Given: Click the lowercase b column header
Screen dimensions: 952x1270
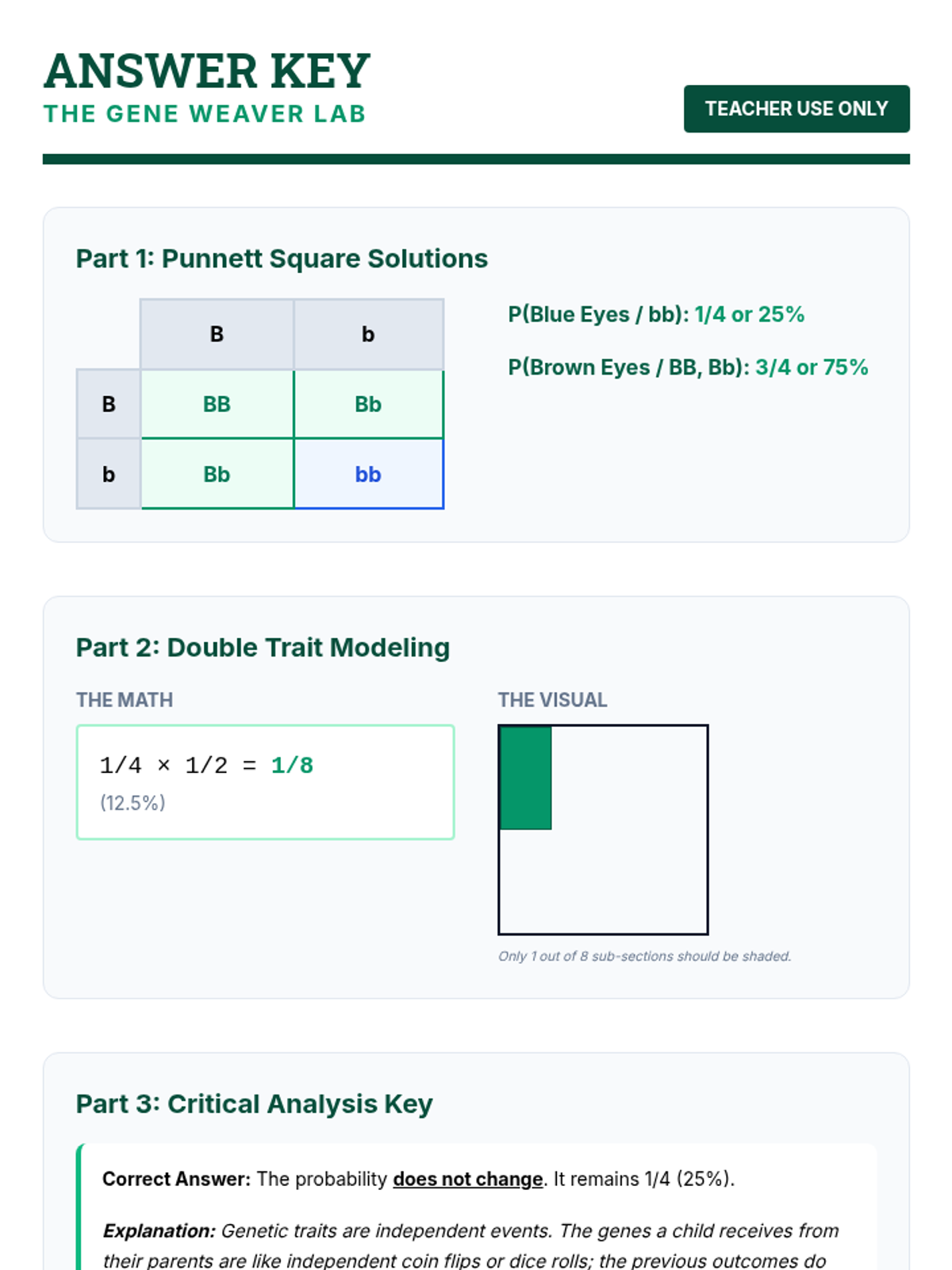Looking at the screenshot, I should (x=368, y=334).
